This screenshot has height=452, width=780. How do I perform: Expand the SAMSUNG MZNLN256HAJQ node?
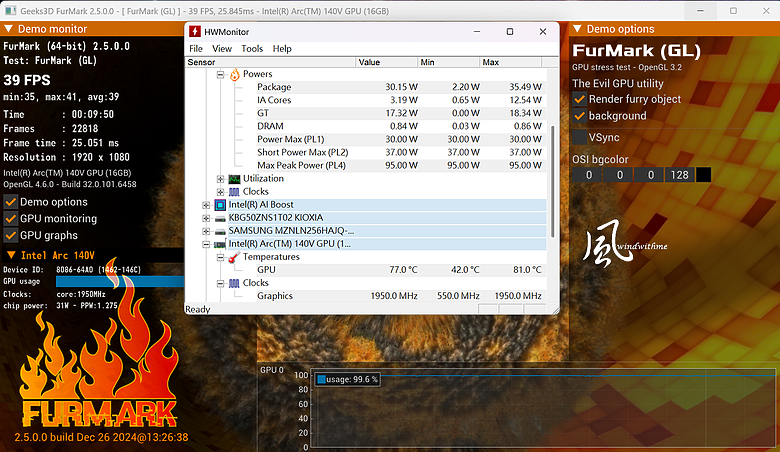click(x=206, y=231)
